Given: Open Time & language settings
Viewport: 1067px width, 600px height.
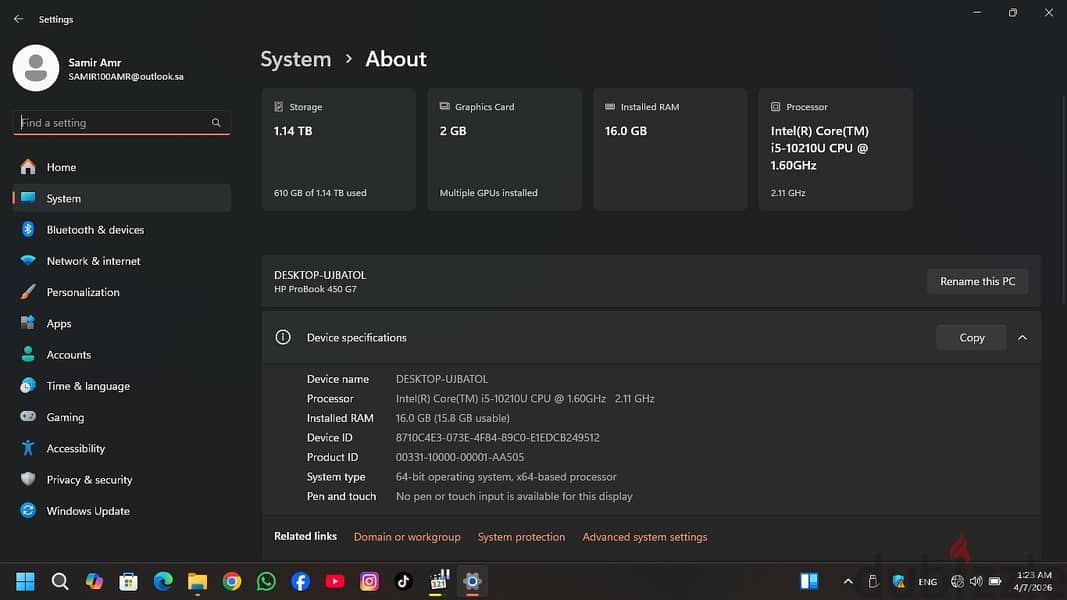Looking at the screenshot, I should pos(121,386).
